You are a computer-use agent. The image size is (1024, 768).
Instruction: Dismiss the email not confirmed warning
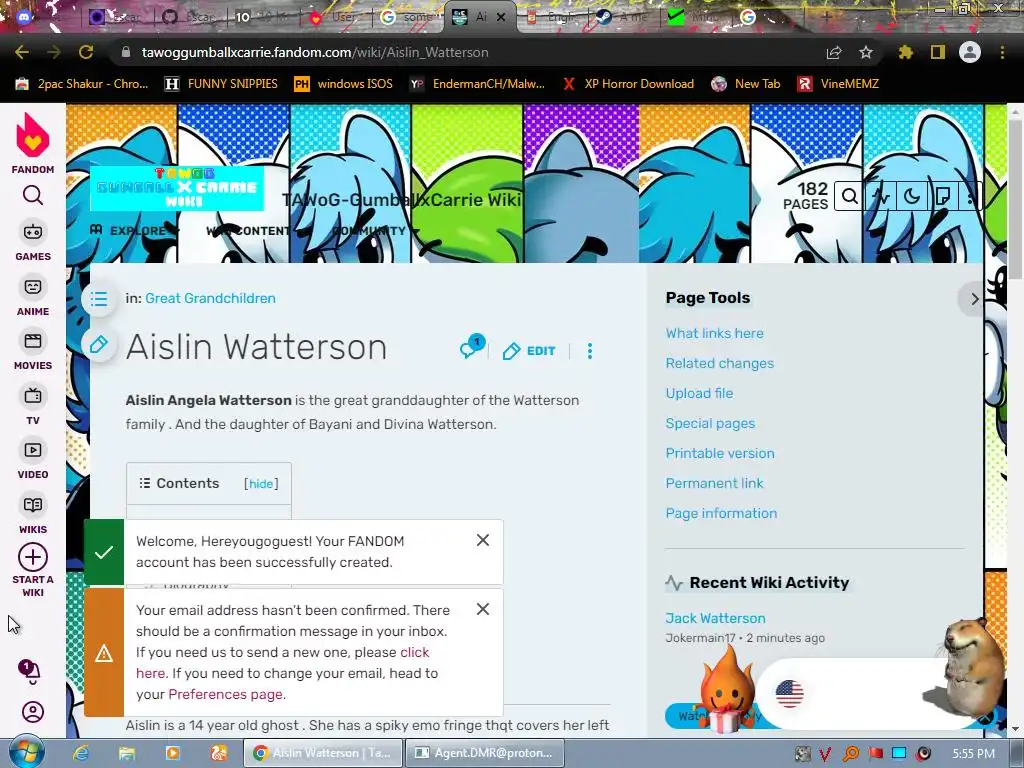pyautogui.click(x=483, y=609)
